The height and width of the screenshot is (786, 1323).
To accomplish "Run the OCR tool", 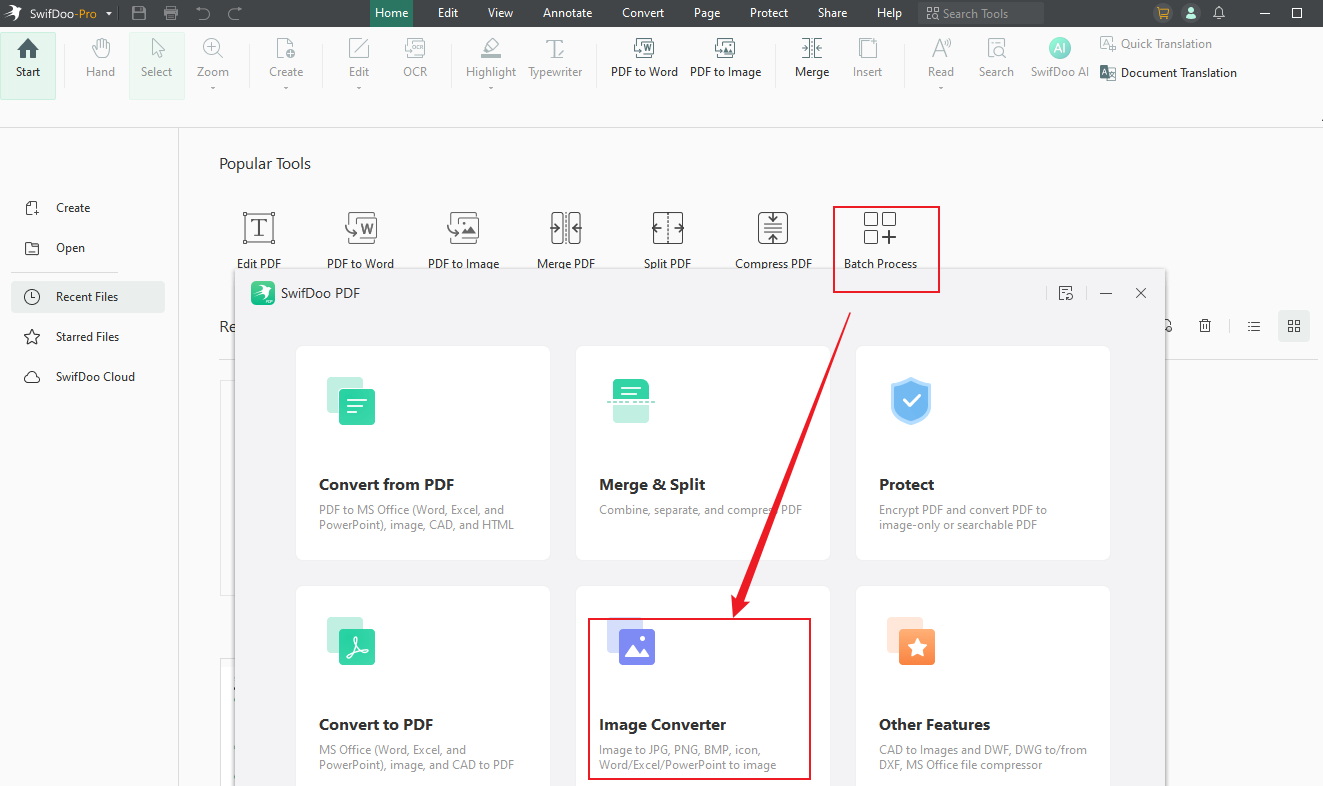I will coord(414,58).
